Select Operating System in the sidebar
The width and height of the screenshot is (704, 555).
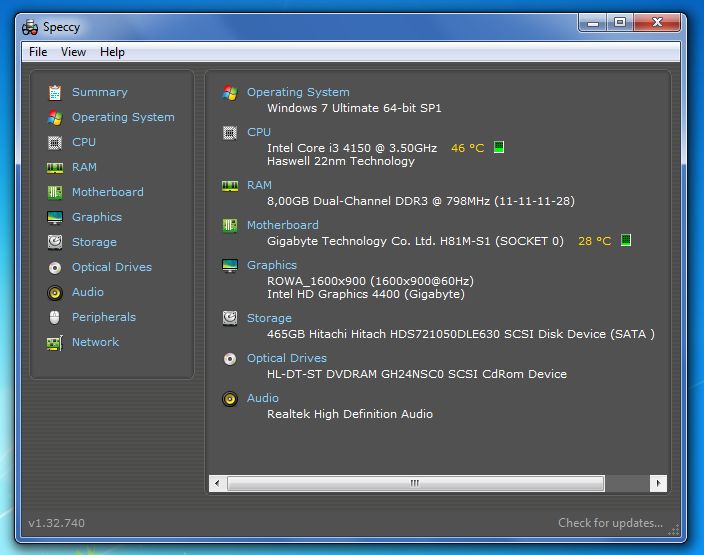[x=123, y=117]
